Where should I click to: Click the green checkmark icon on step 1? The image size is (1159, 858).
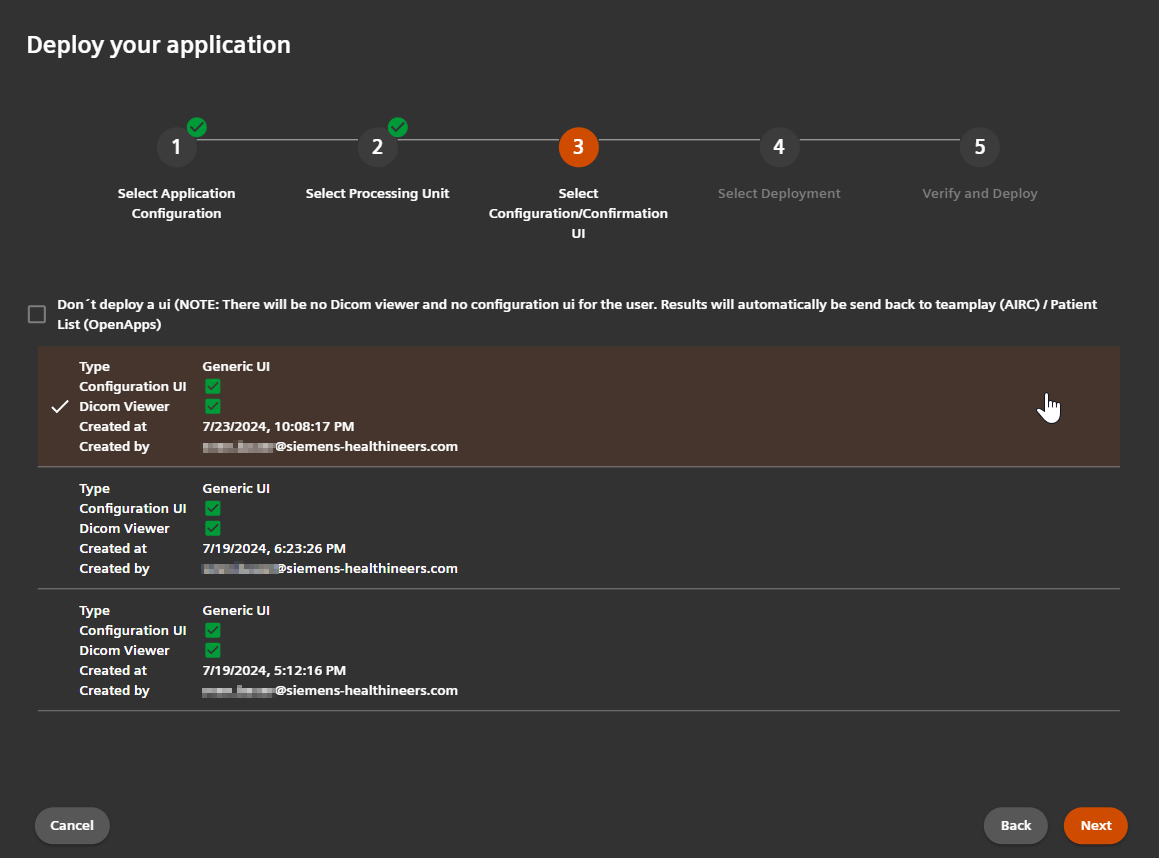[x=196, y=127]
